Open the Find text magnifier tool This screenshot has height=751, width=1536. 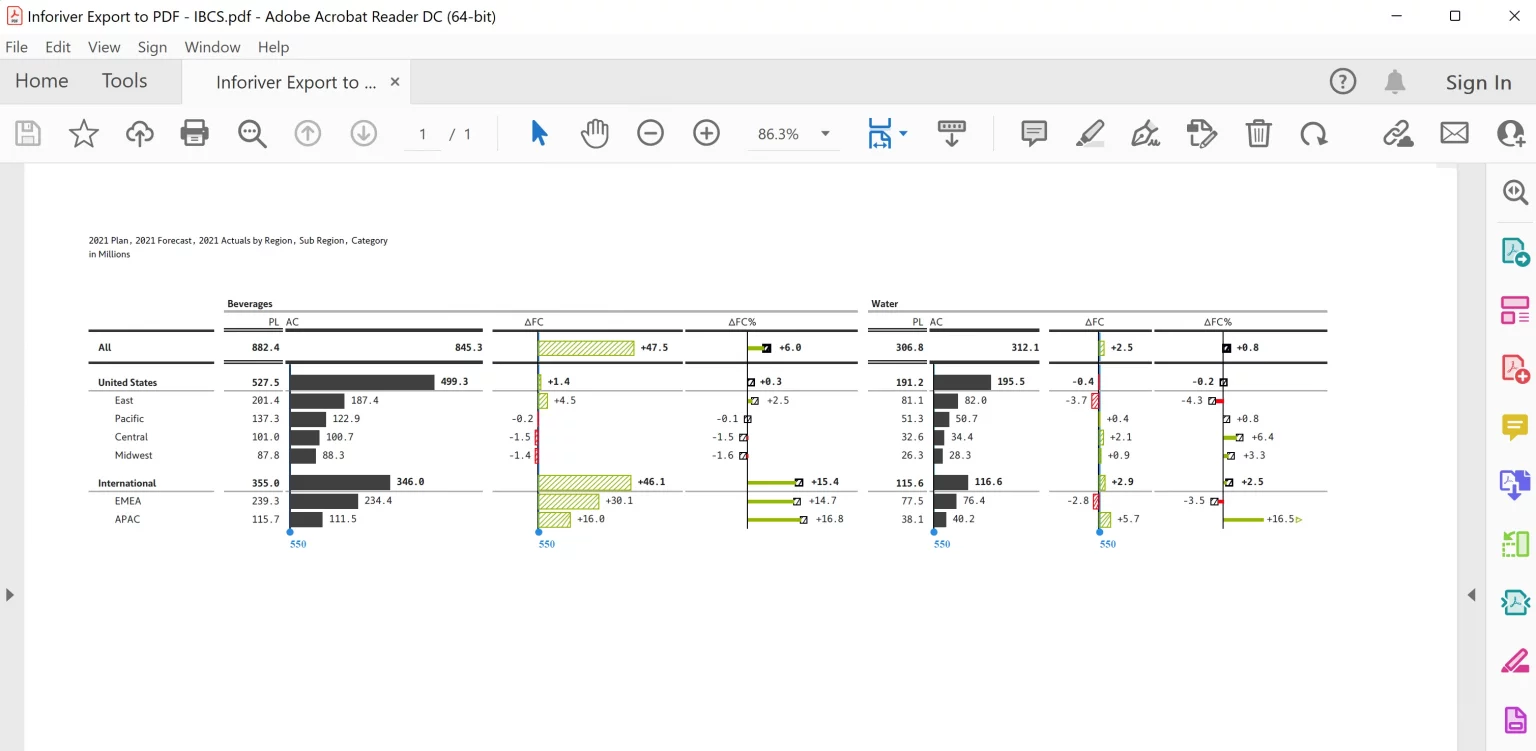252,133
